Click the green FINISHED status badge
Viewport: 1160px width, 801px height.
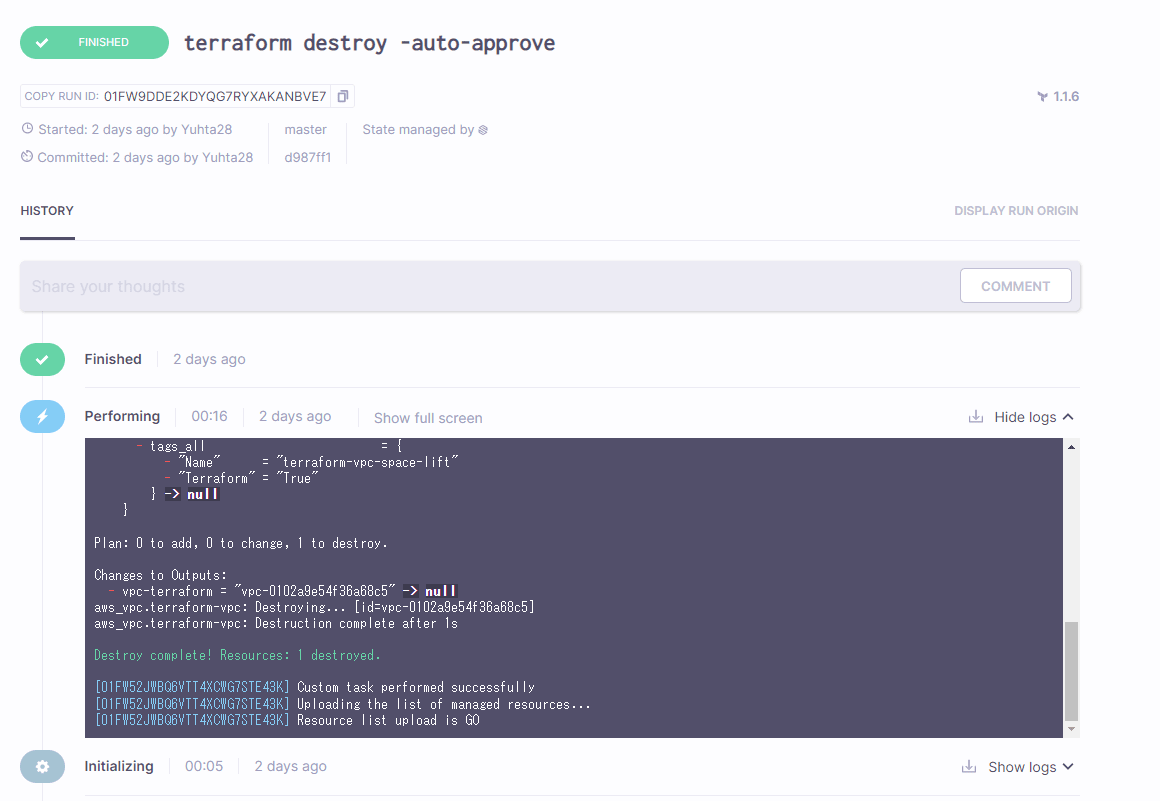click(94, 42)
